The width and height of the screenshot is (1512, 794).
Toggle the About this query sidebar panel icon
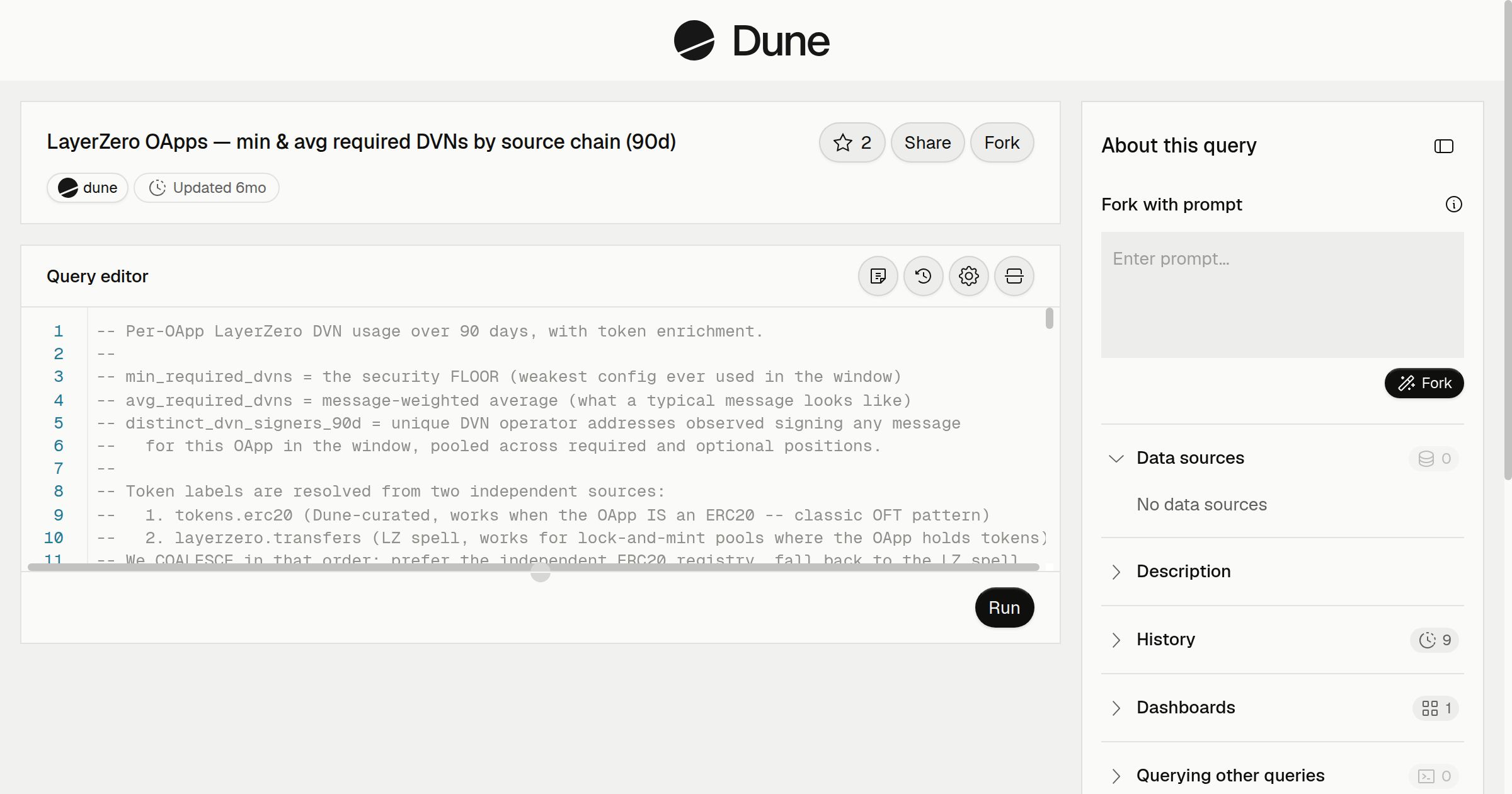pos(1444,146)
